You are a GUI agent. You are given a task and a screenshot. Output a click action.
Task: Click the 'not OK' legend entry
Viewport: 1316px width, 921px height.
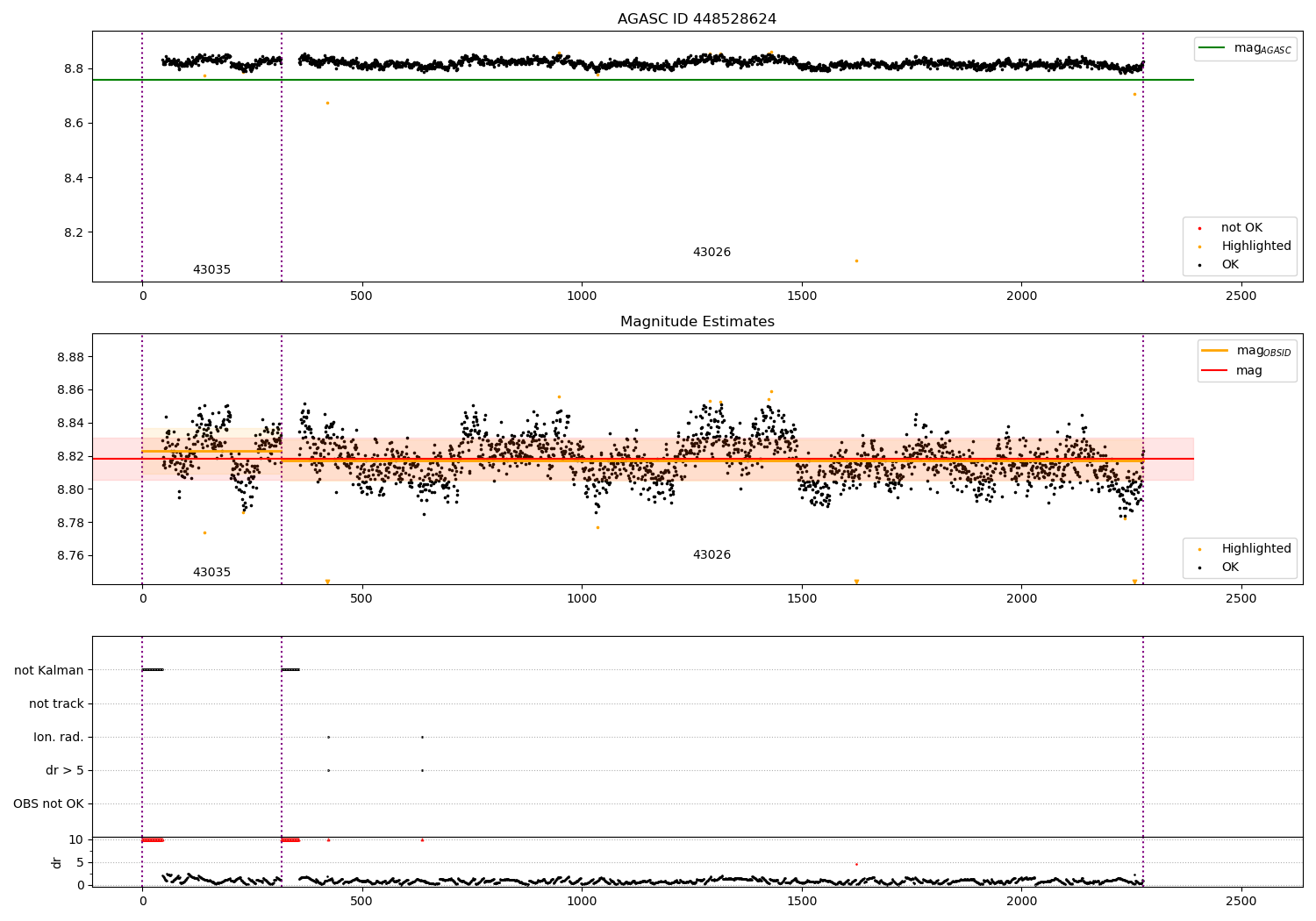tap(1241, 228)
